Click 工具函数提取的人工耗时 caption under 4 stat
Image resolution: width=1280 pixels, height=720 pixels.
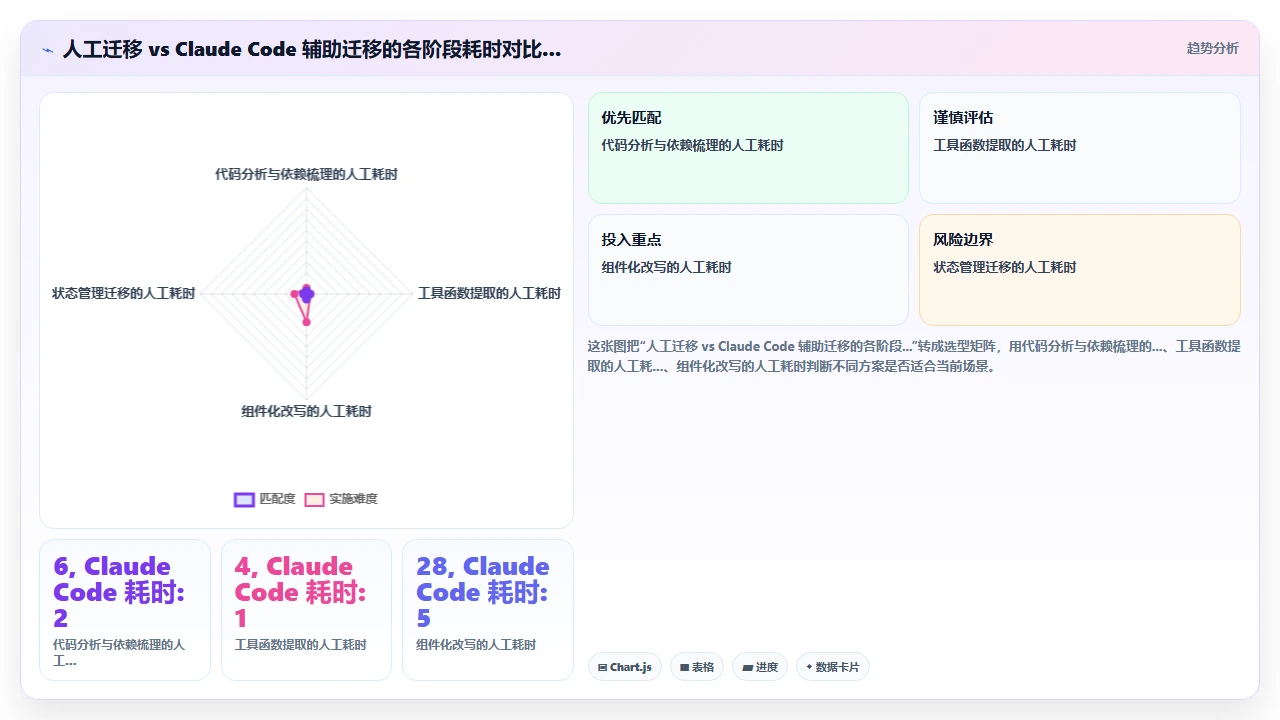(x=300, y=645)
